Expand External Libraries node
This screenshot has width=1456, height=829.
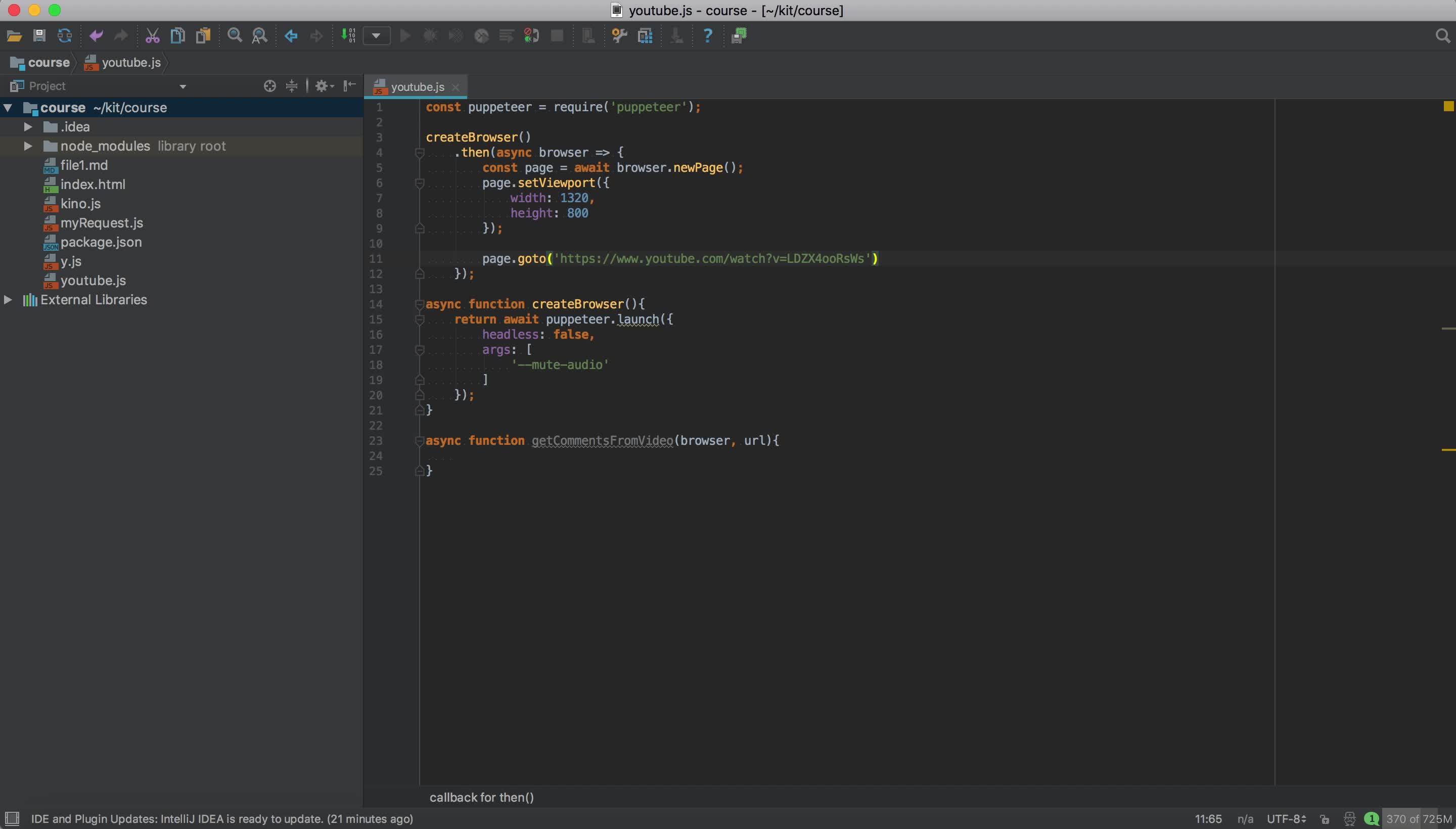[8, 299]
